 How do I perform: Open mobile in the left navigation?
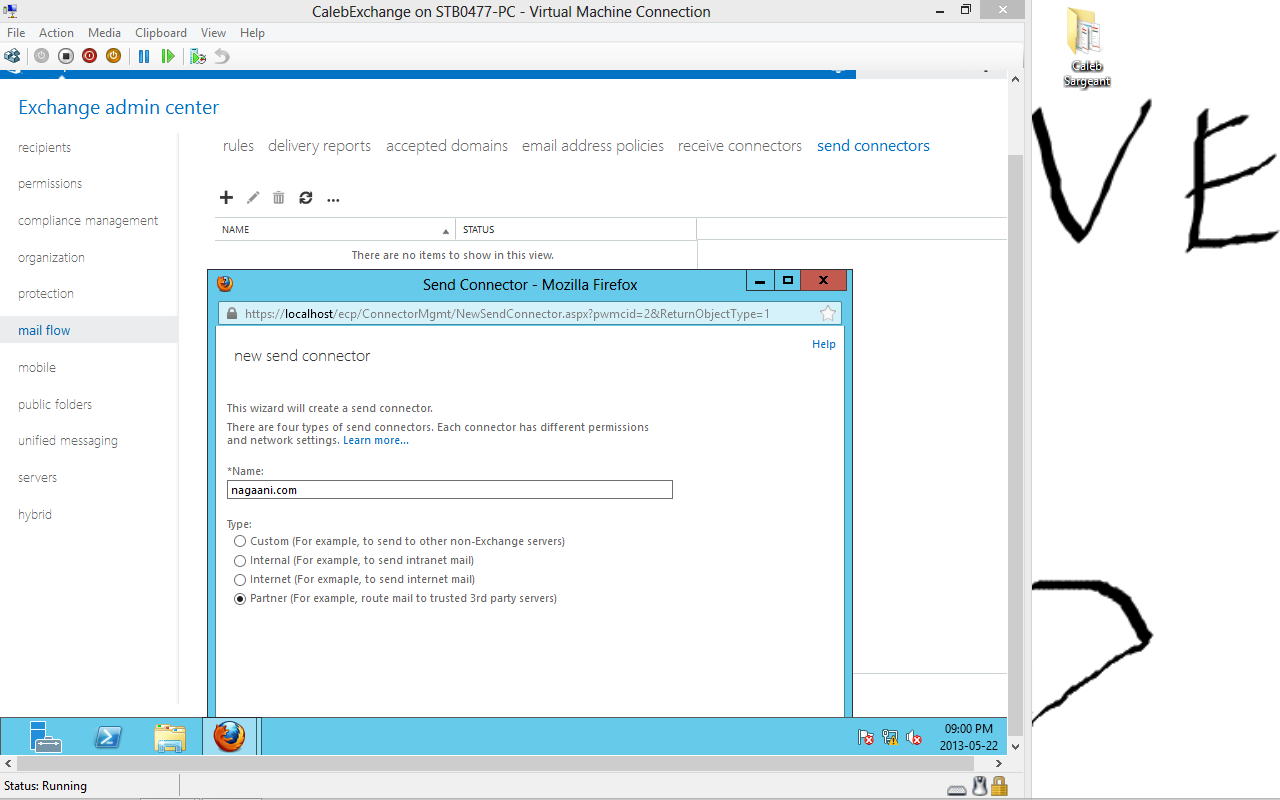click(37, 367)
